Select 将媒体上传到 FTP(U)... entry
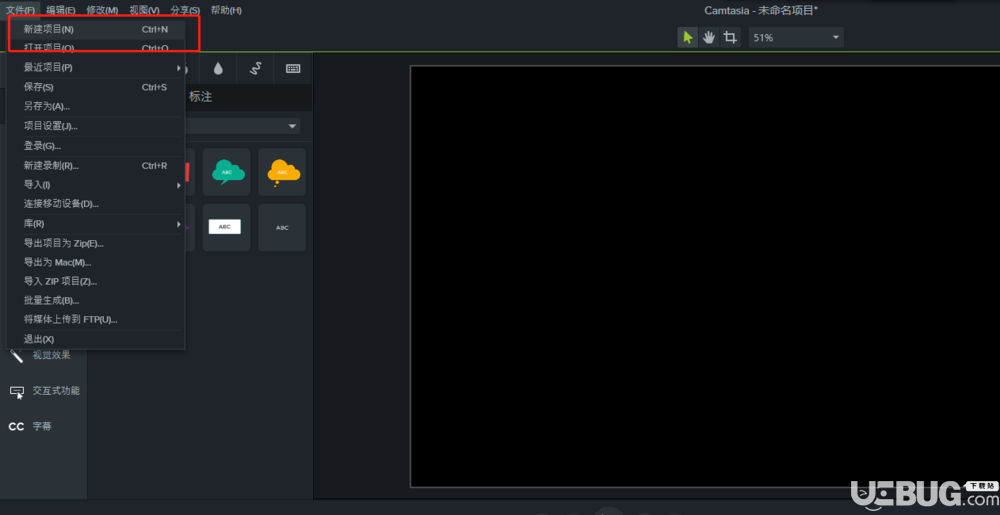This screenshot has width=1000, height=515. click(x=96, y=320)
